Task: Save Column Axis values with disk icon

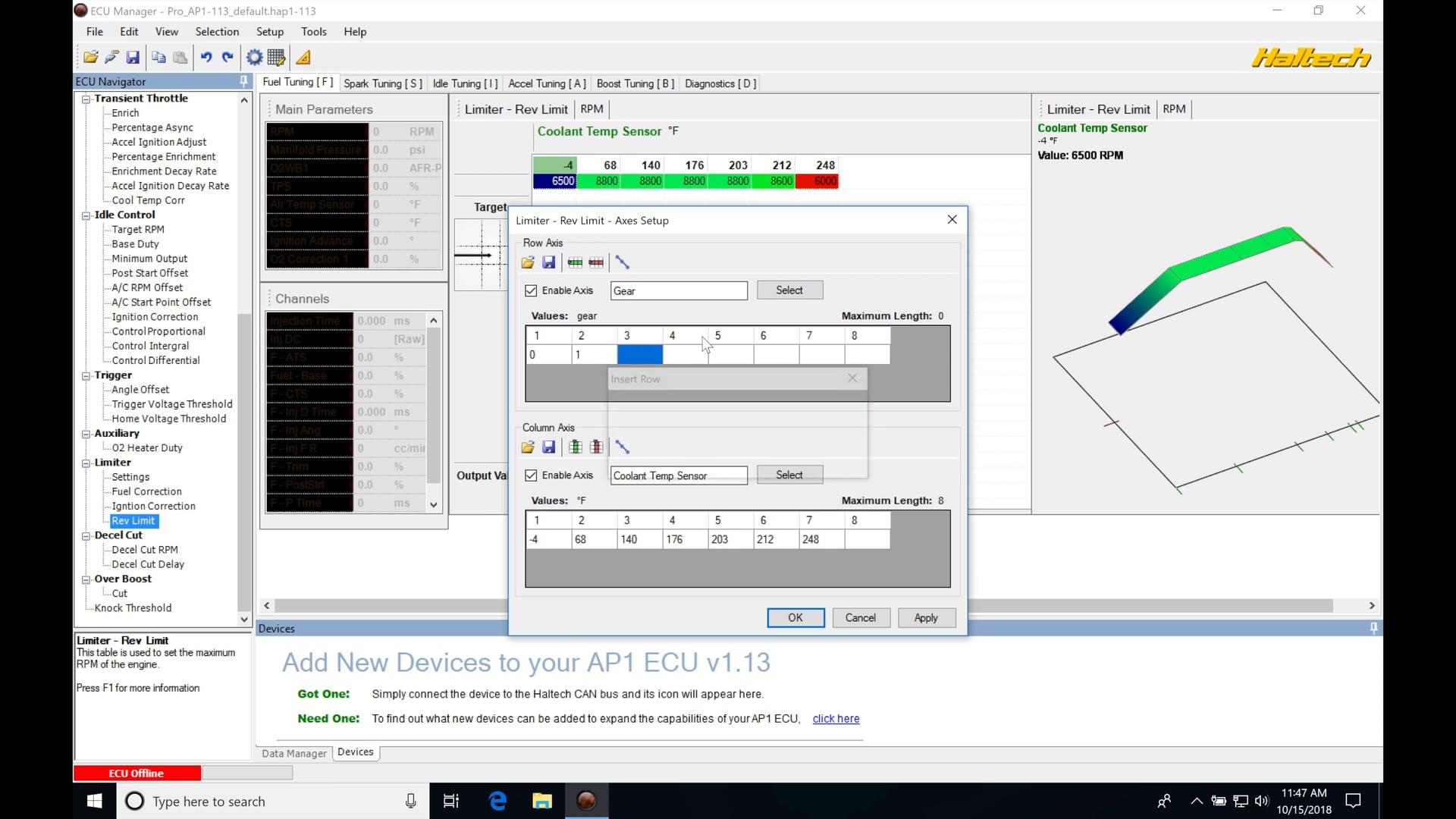Action: 548,447
